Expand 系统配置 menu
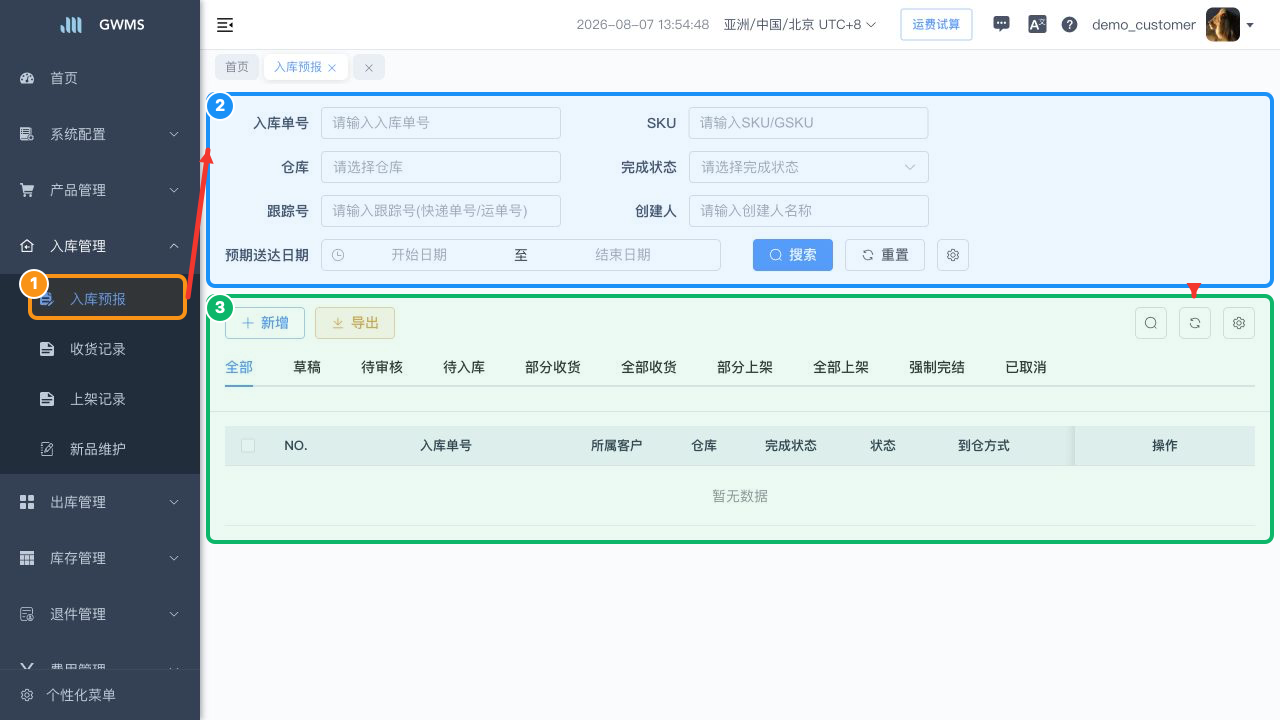This screenshot has width=1280, height=720. (100, 134)
